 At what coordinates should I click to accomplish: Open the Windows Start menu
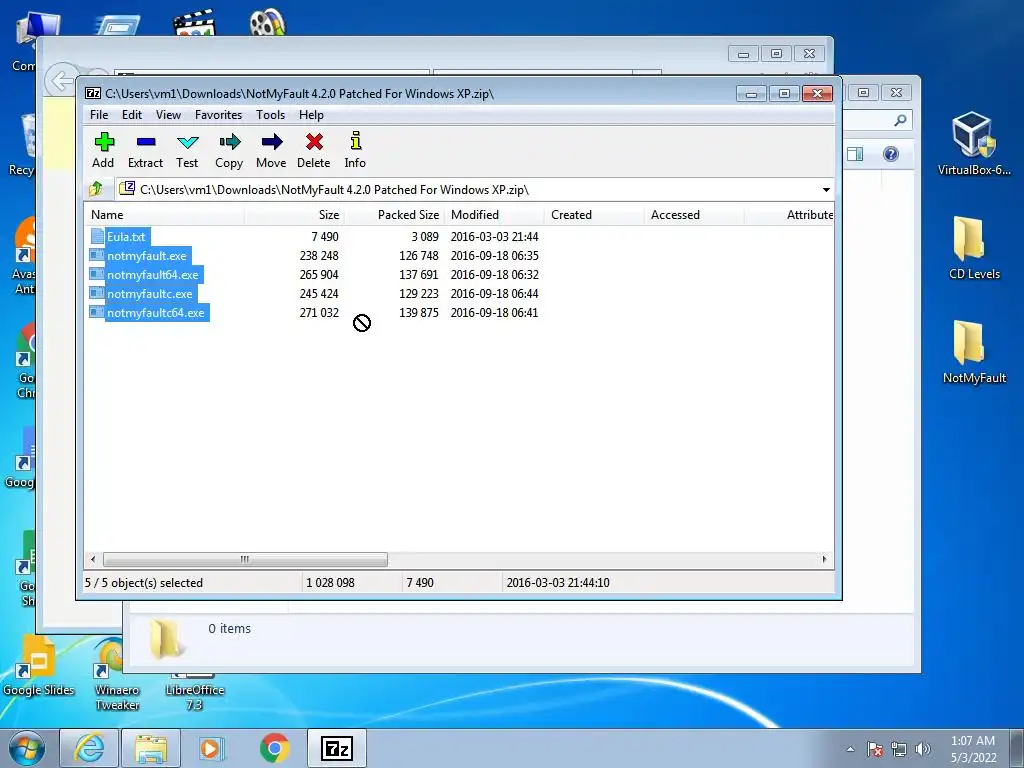pos(27,748)
